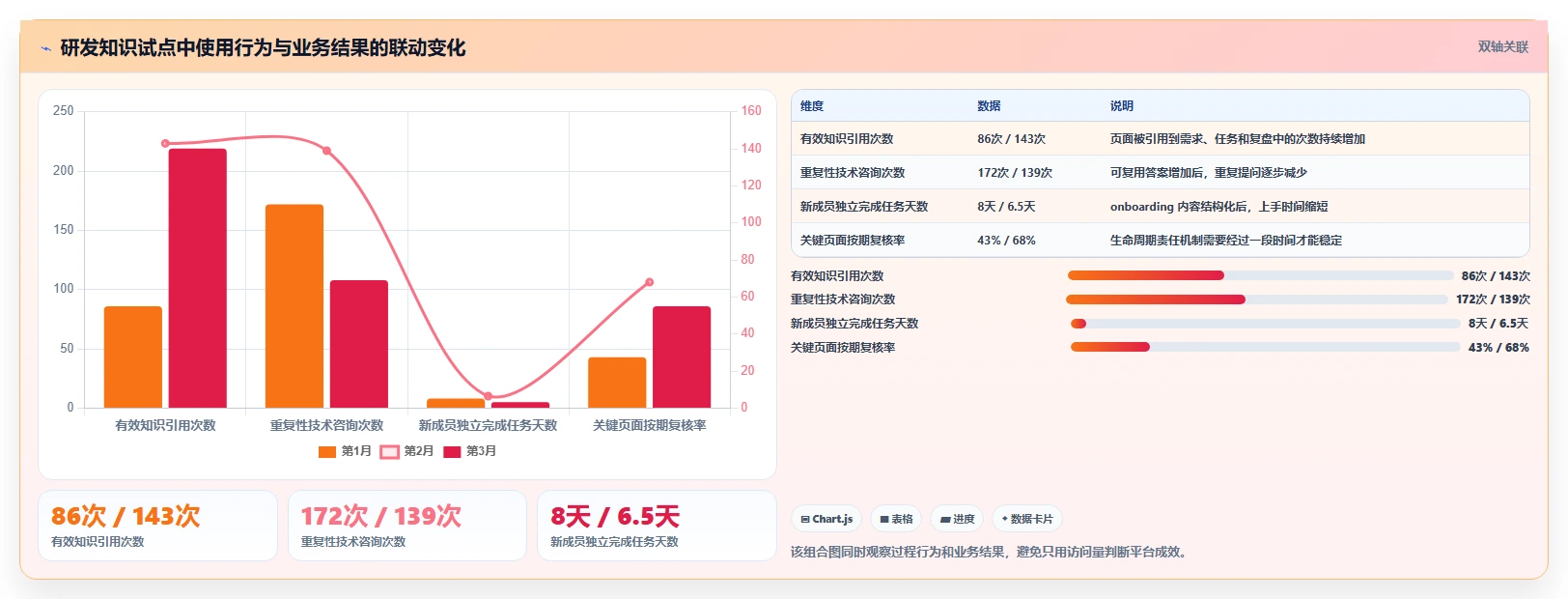Click the 进度 chip
1568x599 pixels.
click(x=957, y=519)
